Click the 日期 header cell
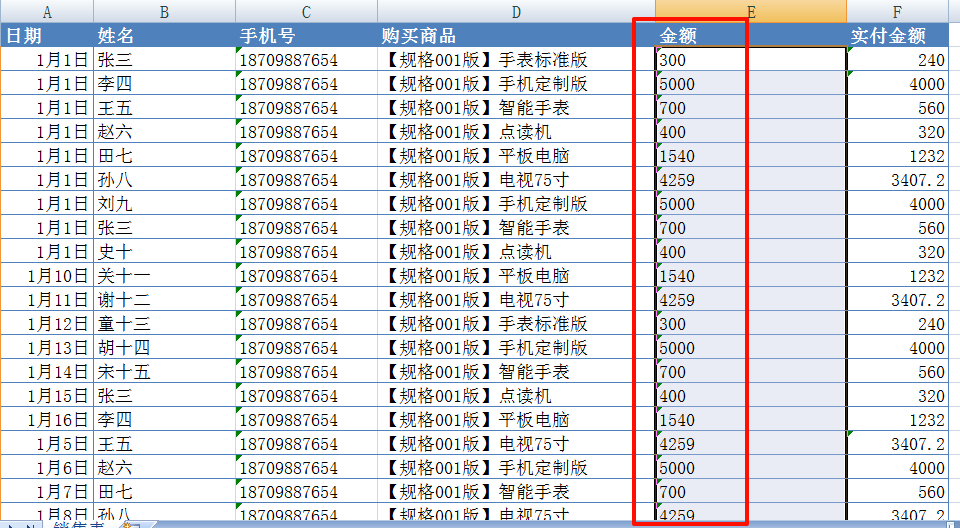 click(47, 36)
